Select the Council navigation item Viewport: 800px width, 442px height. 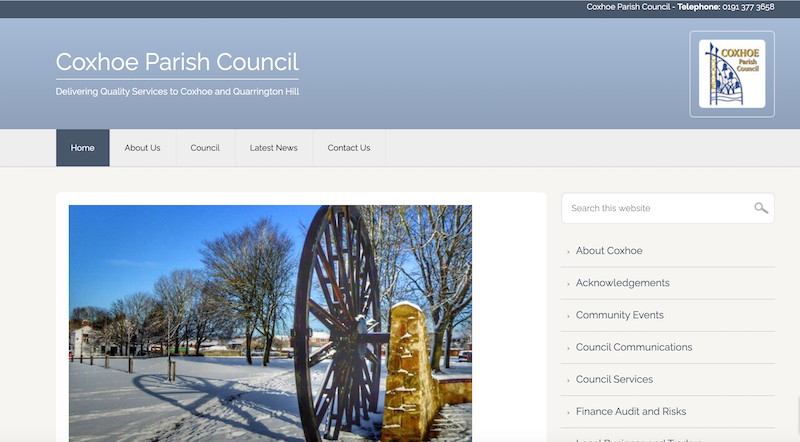point(205,148)
